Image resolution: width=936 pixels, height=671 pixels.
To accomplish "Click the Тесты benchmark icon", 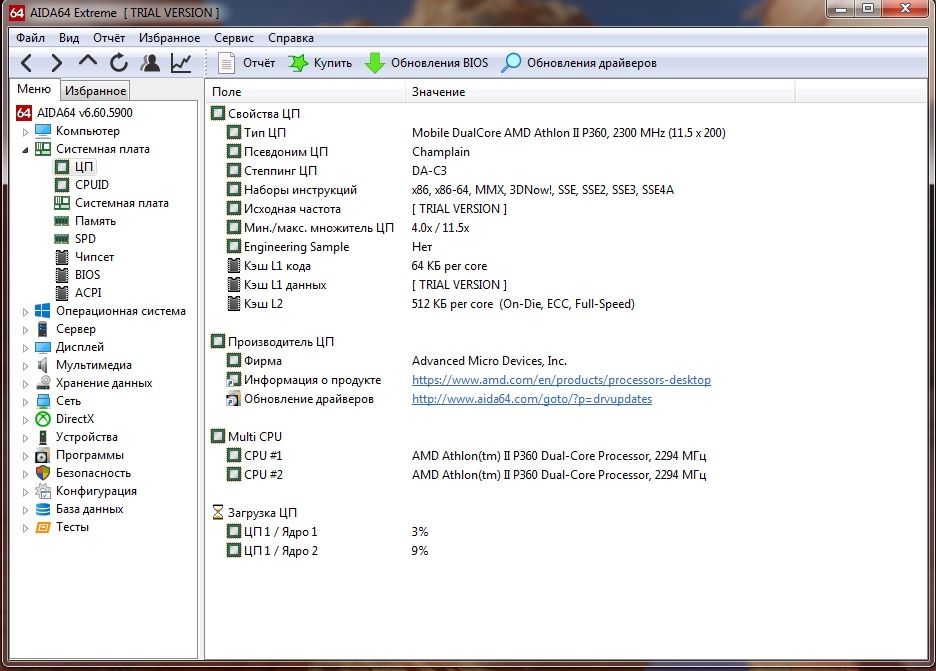I will click(43, 527).
